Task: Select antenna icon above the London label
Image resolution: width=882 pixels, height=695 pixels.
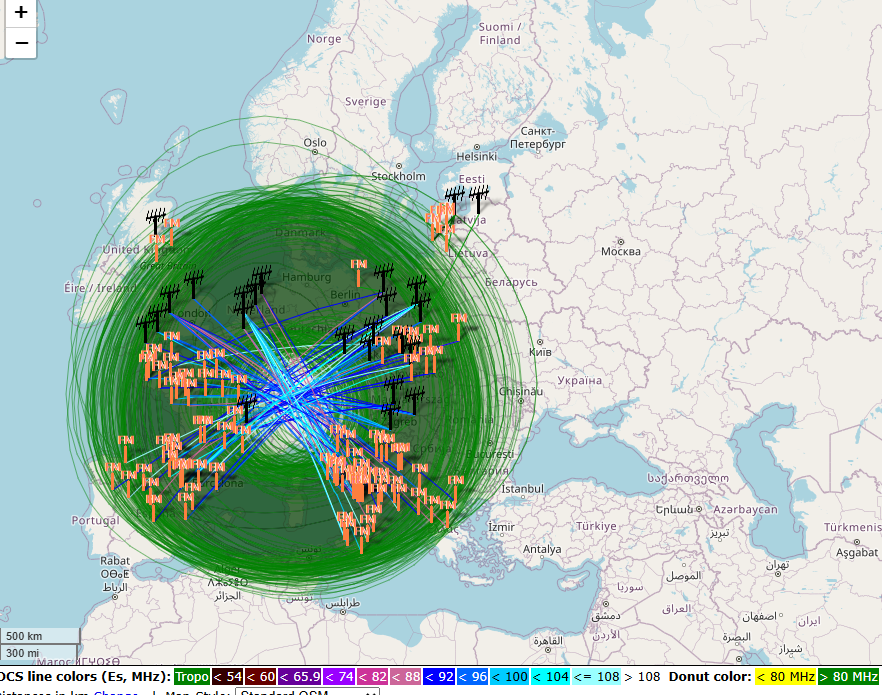Action: [194, 285]
